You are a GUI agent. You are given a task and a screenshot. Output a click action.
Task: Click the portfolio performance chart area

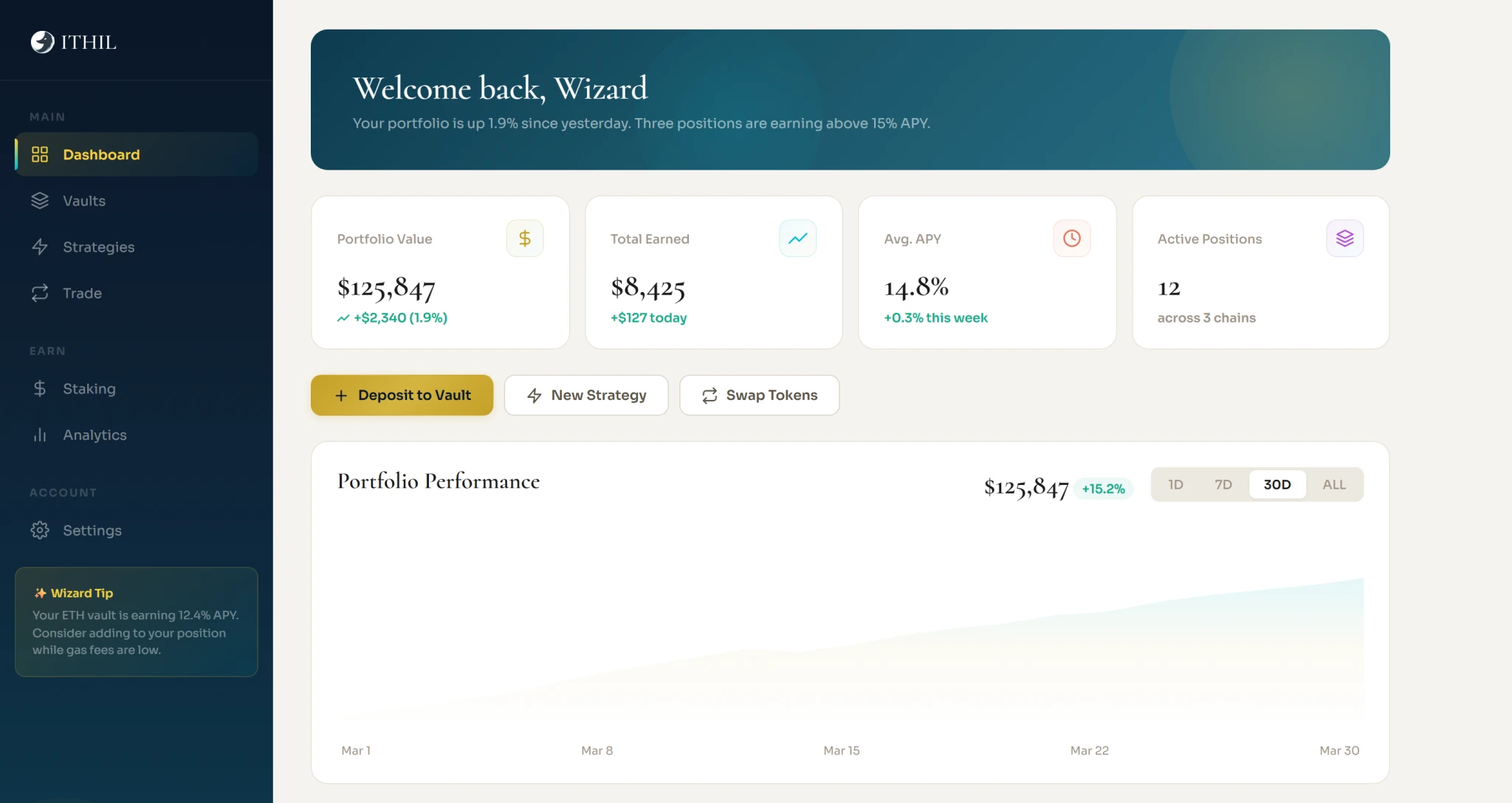pyautogui.click(x=850, y=649)
